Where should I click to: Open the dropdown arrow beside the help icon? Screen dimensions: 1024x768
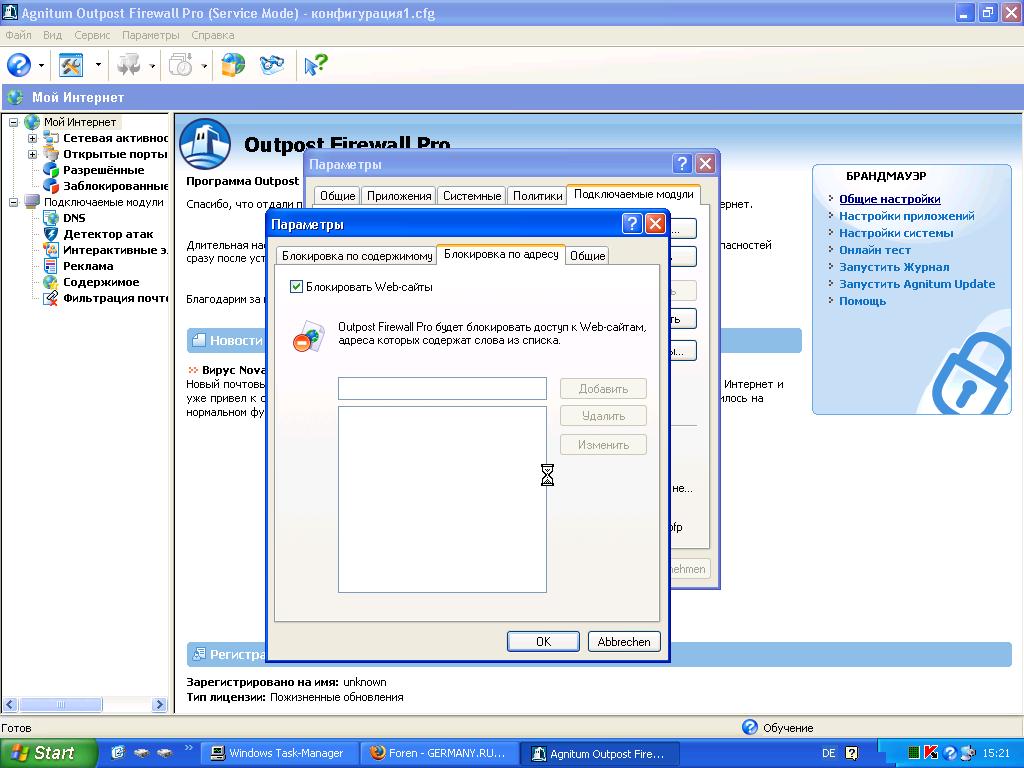pos(41,65)
